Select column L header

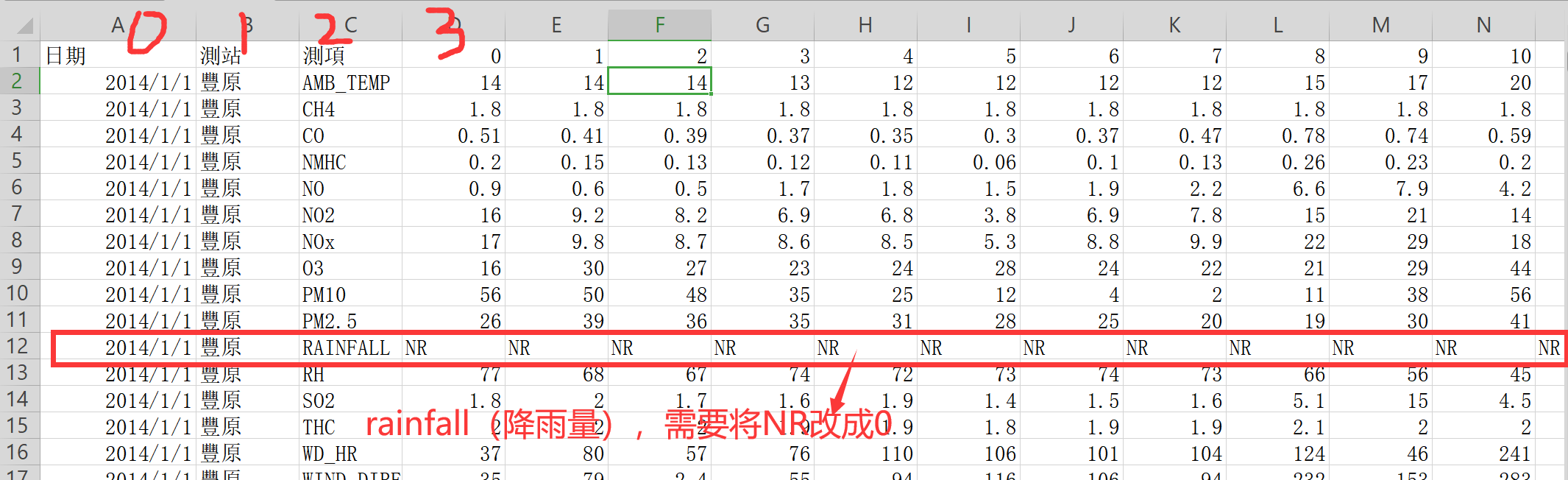pyautogui.click(x=1277, y=25)
